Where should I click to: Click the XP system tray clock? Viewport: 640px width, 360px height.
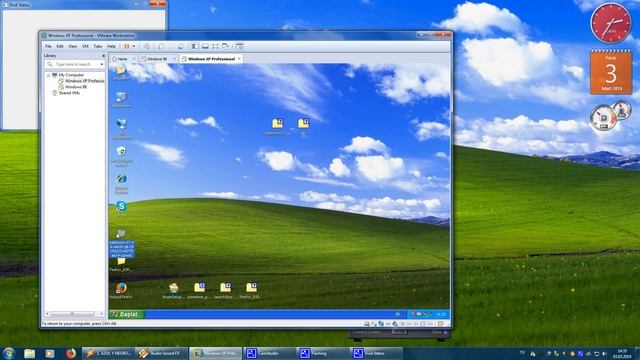(x=441, y=314)
